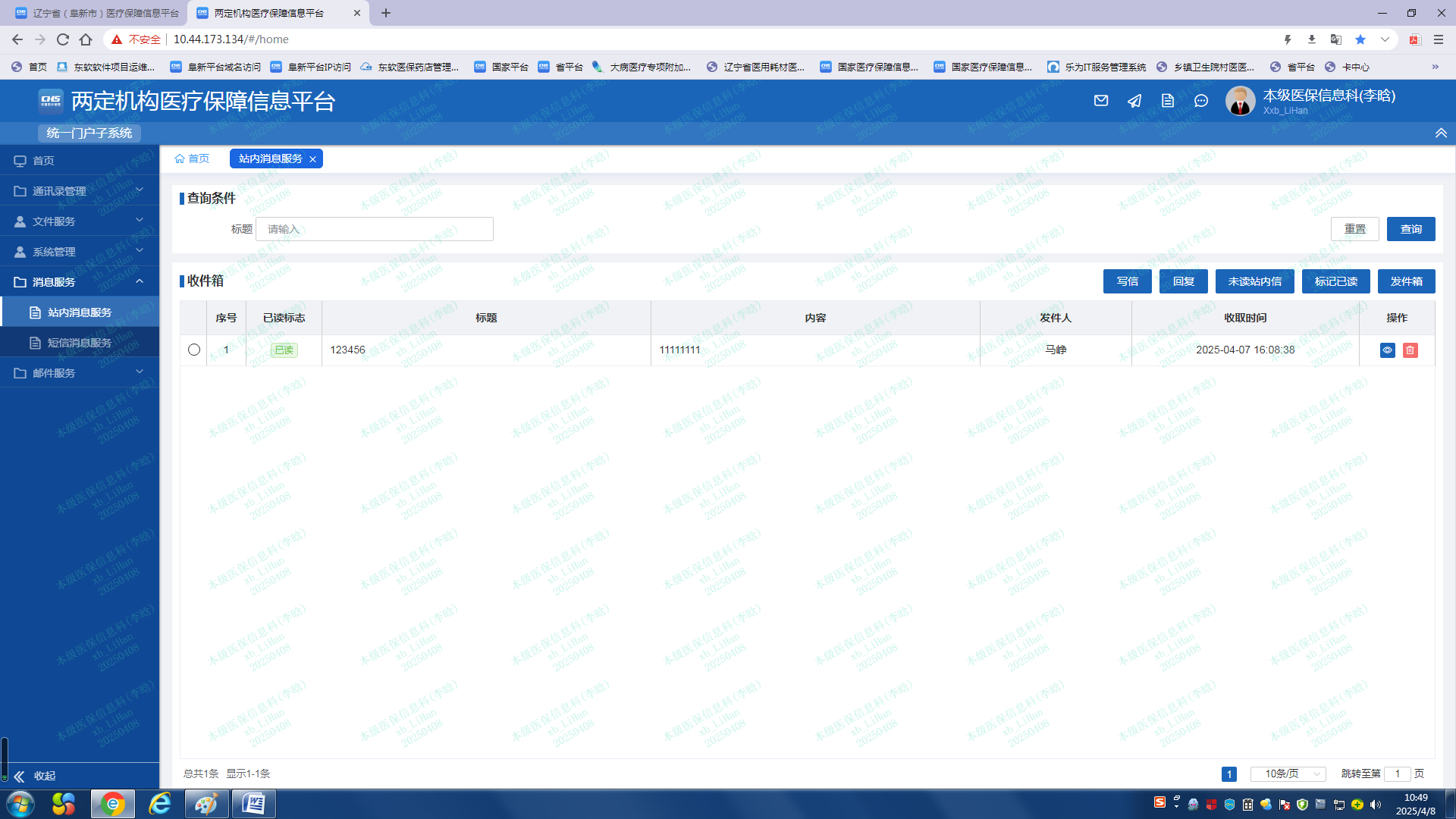Click the translate icon in address bar
The width and height of the screenshot is (1456, 819).
tap(1336, 39)
